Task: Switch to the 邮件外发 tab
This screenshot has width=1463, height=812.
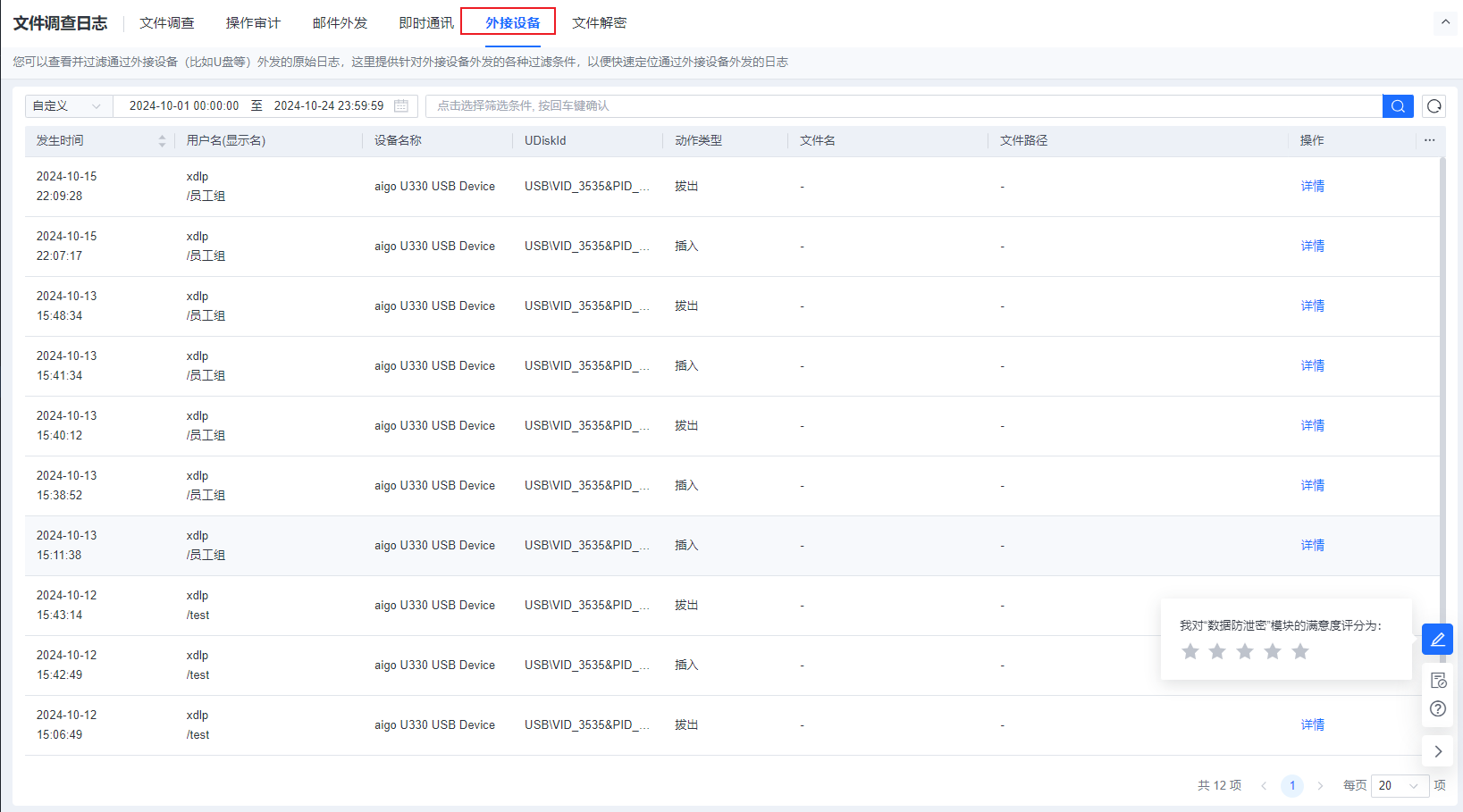Action: tap(340, 23)
